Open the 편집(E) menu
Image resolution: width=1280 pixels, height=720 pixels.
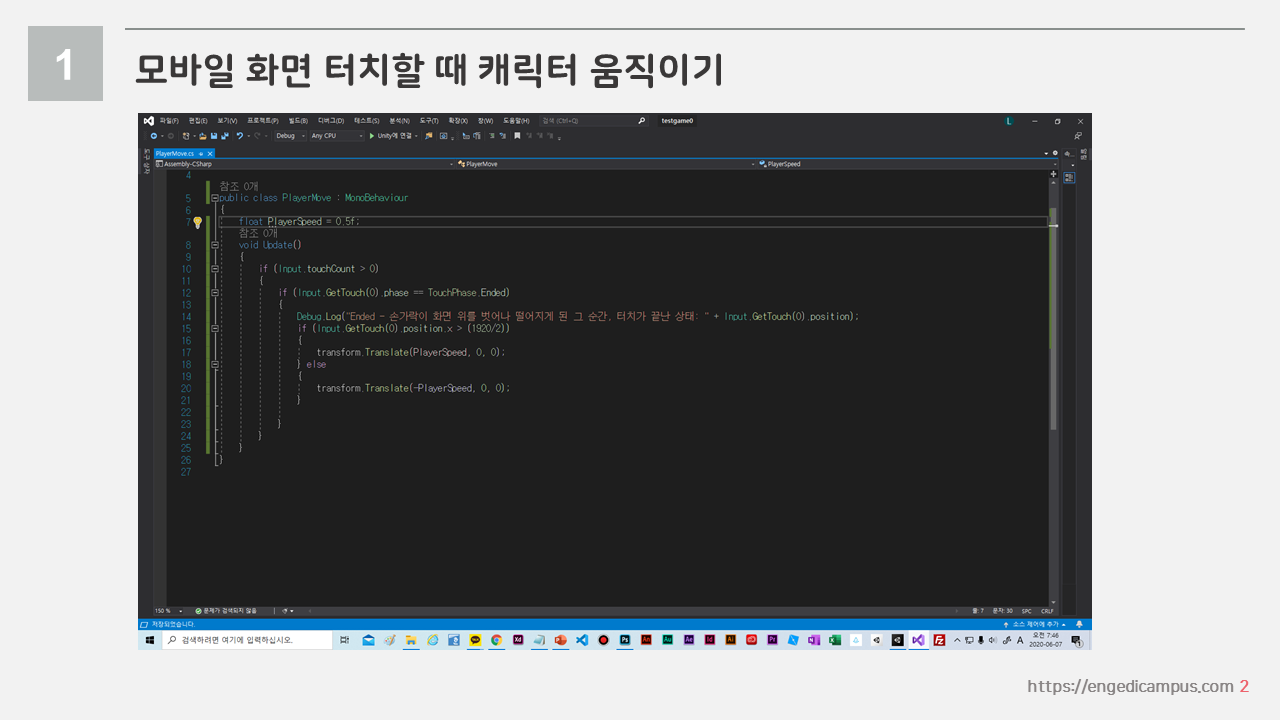click(198, 121)
